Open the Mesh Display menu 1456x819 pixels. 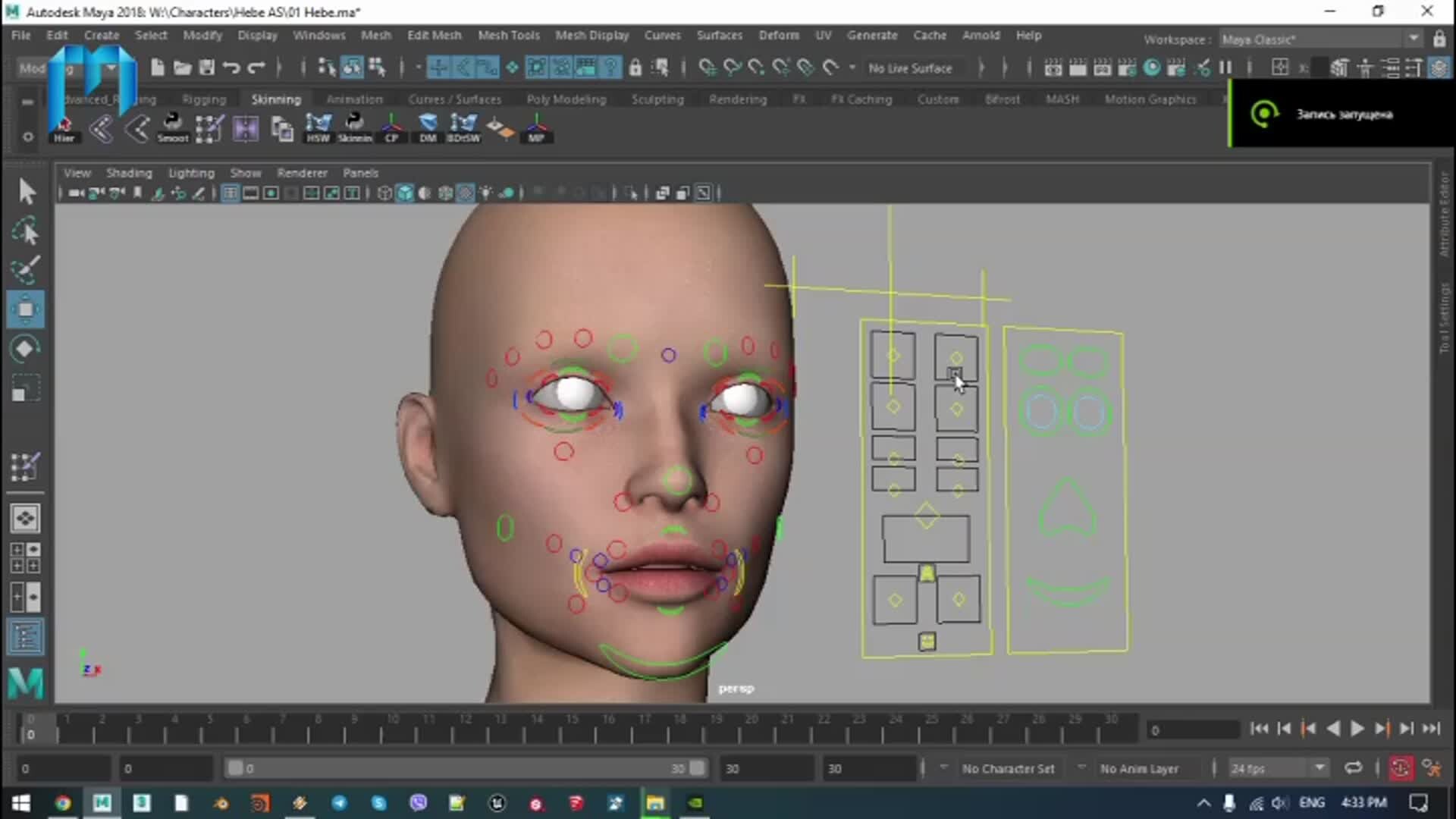point(592,35)
